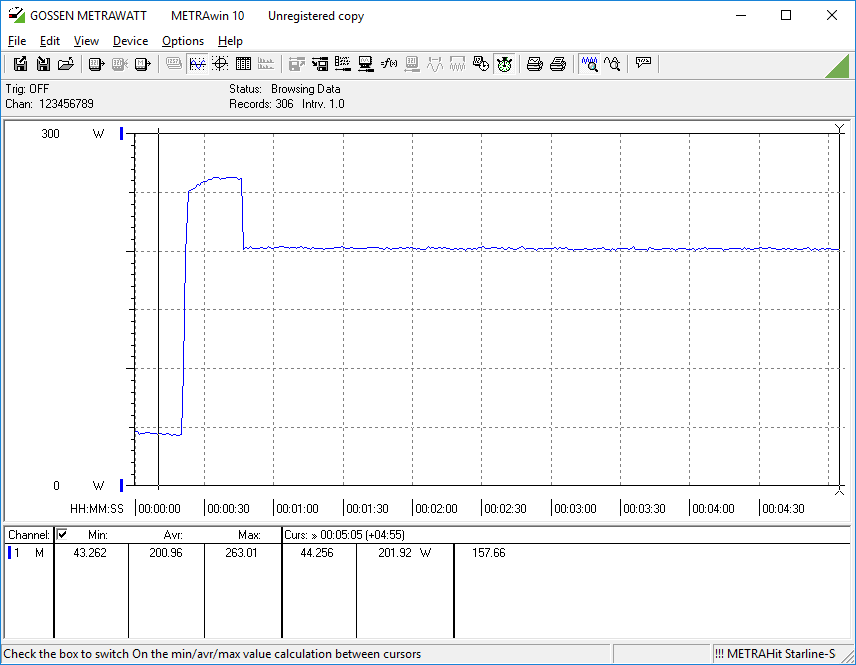
Task: Click the 'Chan: 123456789' text
Action: tap(50, 104)
